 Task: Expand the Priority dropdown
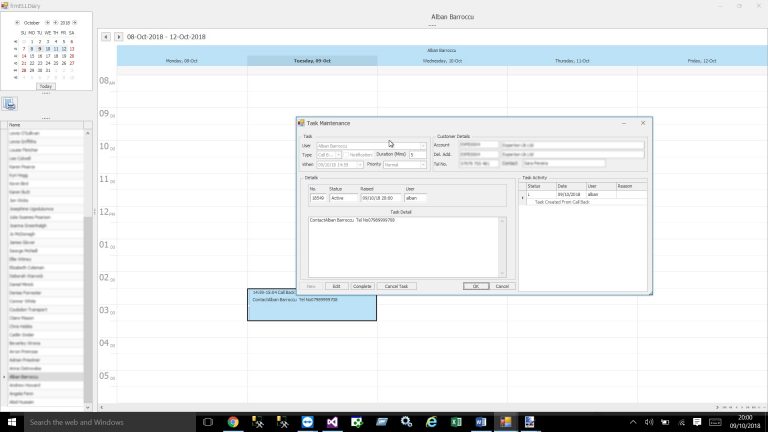pos(423,164)
